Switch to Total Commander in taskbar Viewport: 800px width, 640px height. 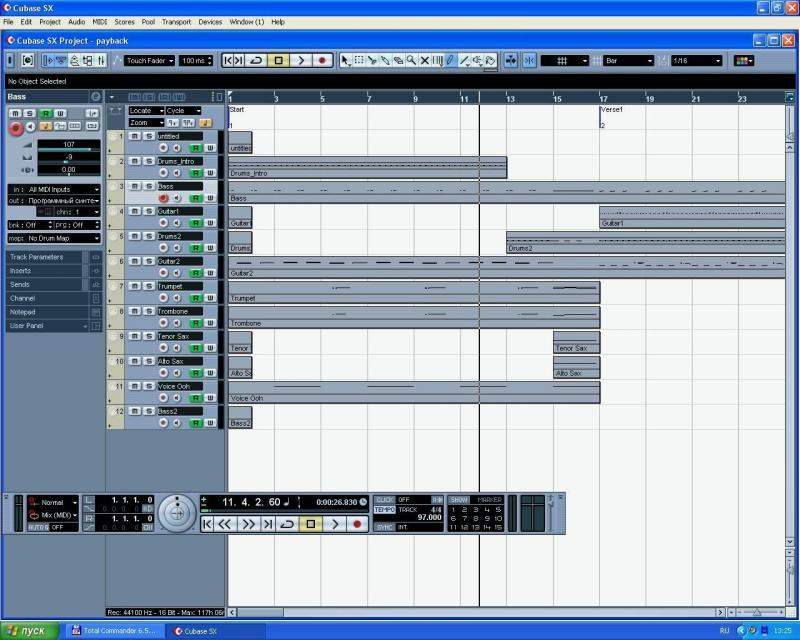click(114, 631)
